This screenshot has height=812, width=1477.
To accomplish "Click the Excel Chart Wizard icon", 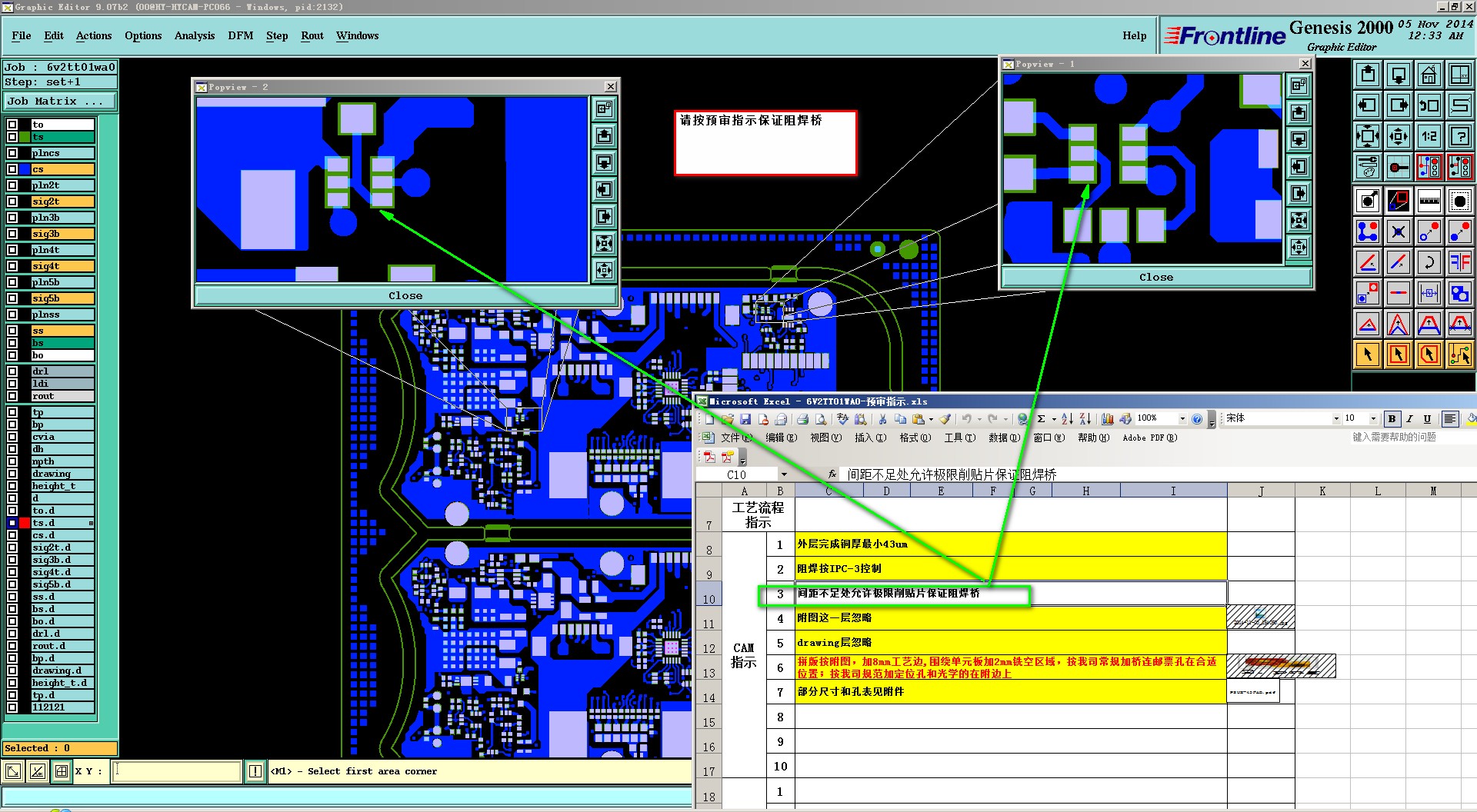I will click(1107, 419).
